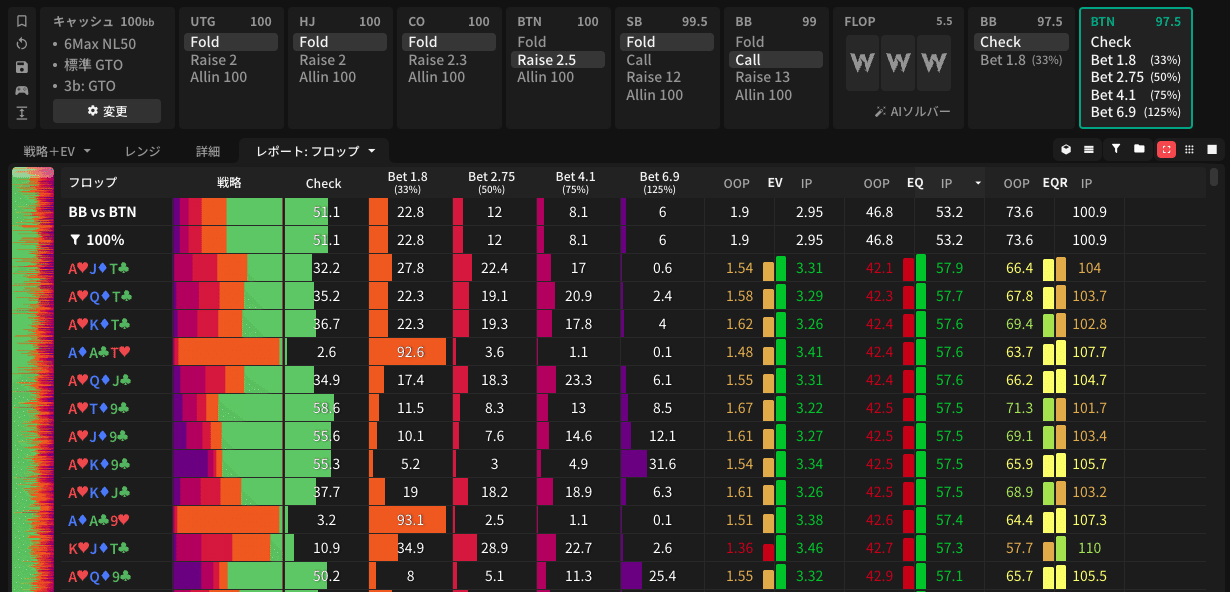
Task: Click the 変更 settings button
Action: (107, 111)
